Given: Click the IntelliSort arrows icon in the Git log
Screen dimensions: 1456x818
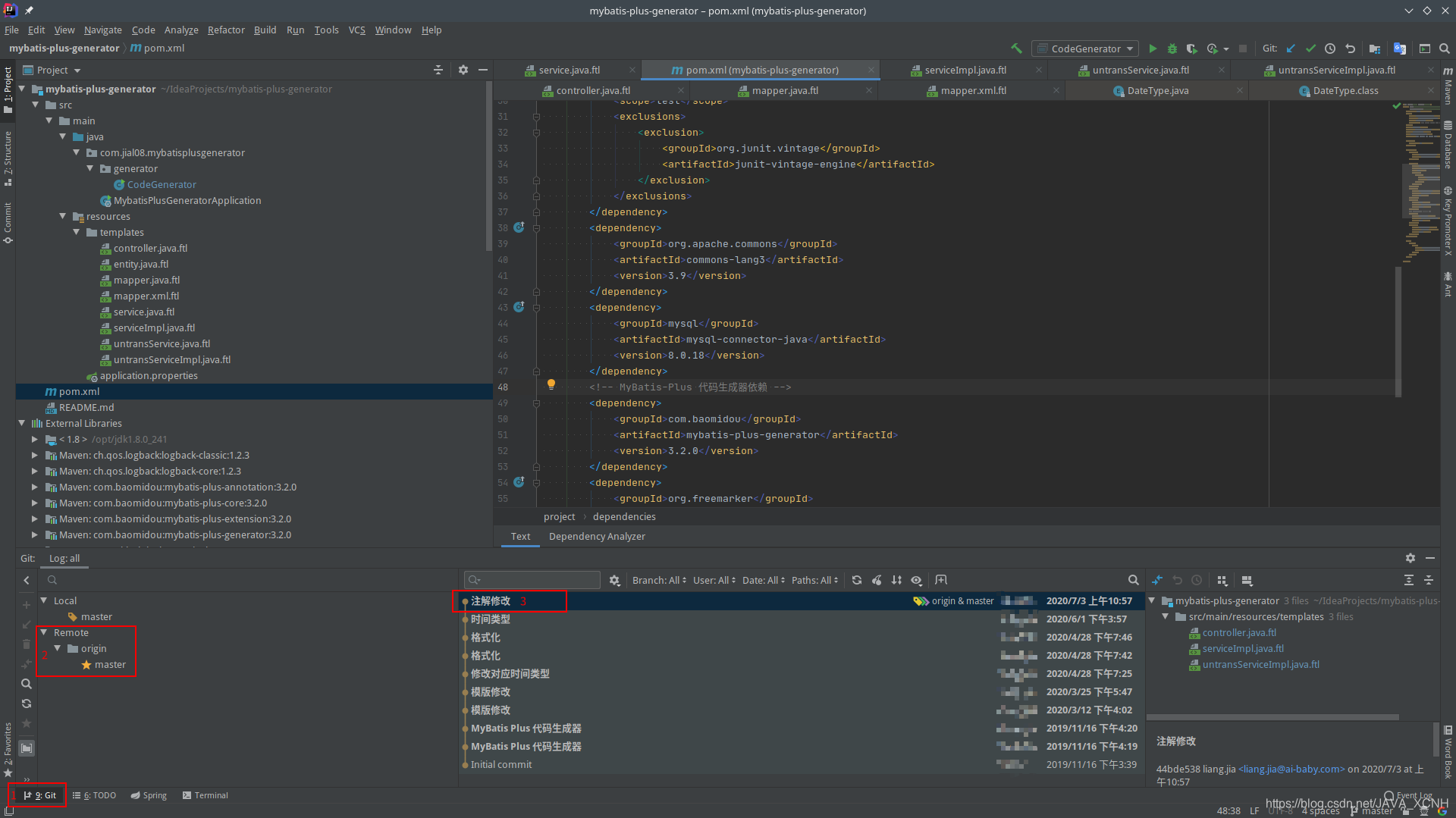Looking at the screenshot, I should [896, 580].
